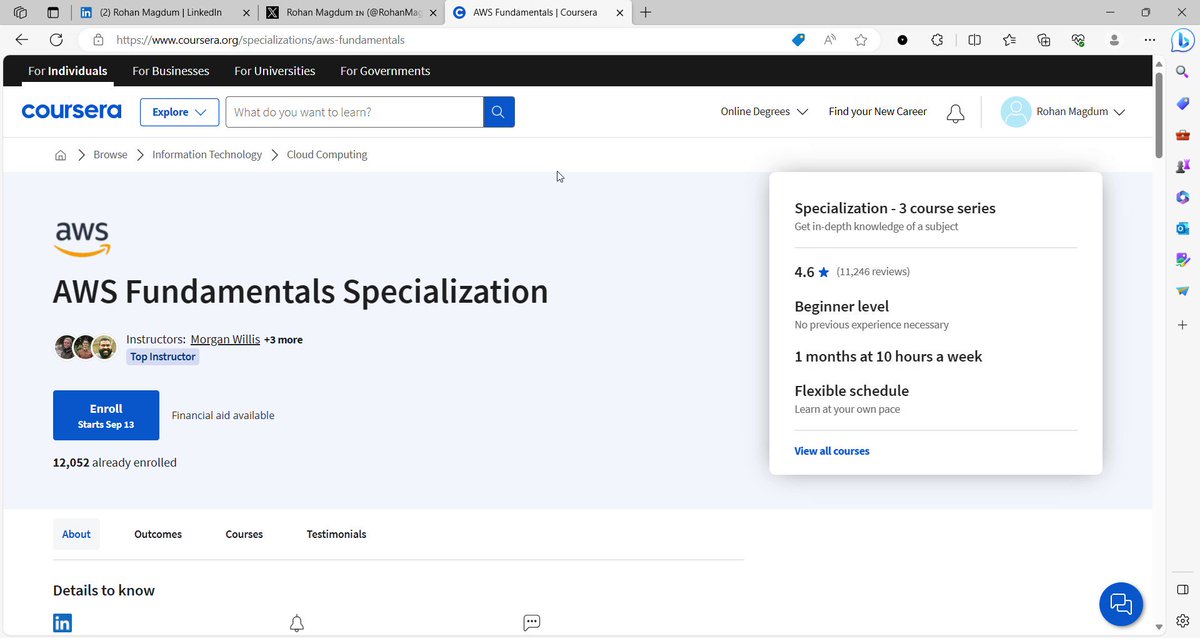1200x638 pixels.
Task: Open Collections in Edge toolbar
Action: (x=1044, y=40)
